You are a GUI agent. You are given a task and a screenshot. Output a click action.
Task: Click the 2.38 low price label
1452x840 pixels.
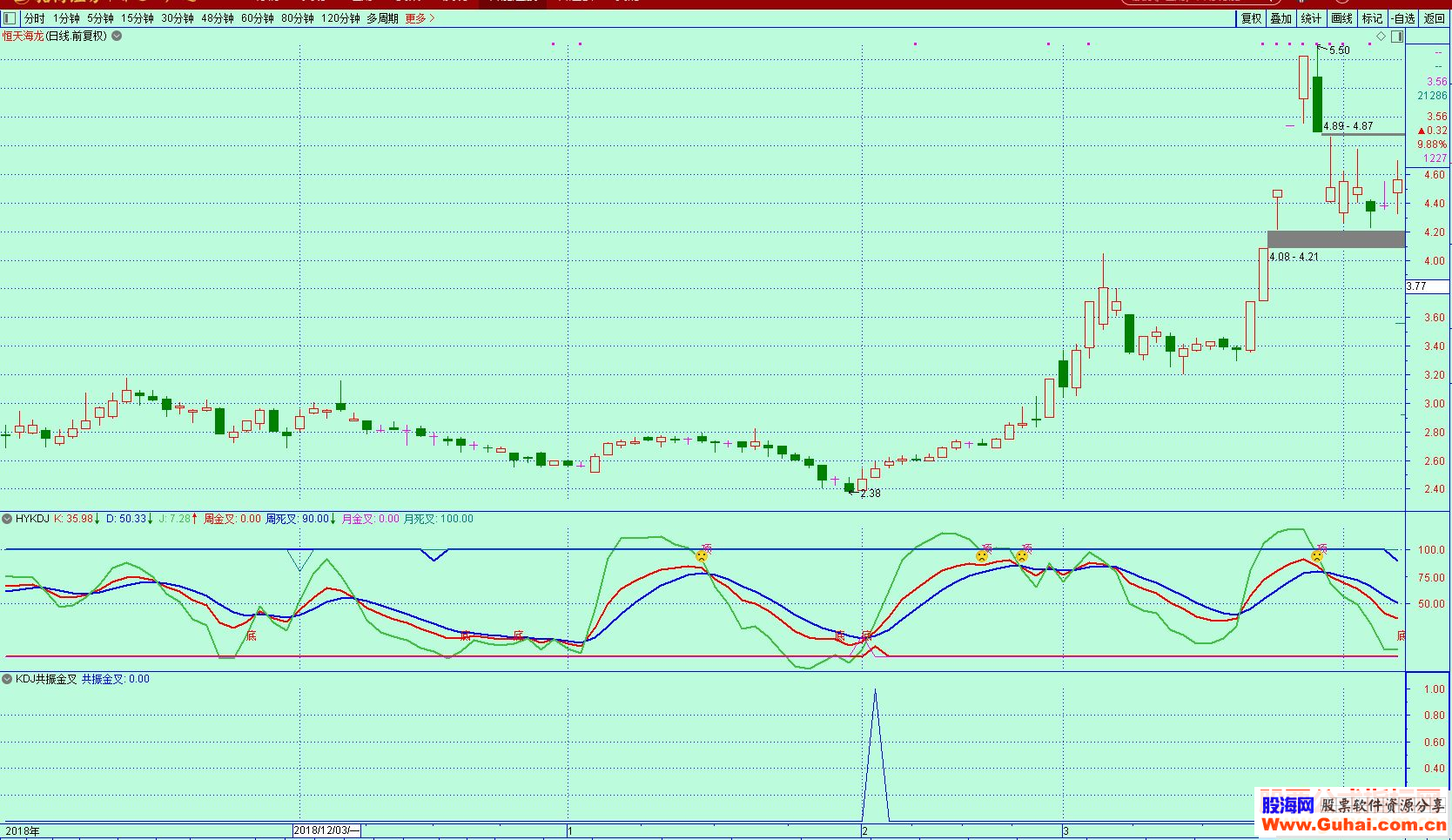tap(871, 494)
